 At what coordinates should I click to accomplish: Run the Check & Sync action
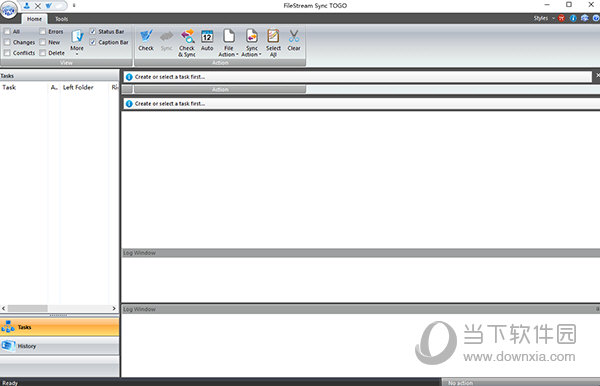coord(187,43)
